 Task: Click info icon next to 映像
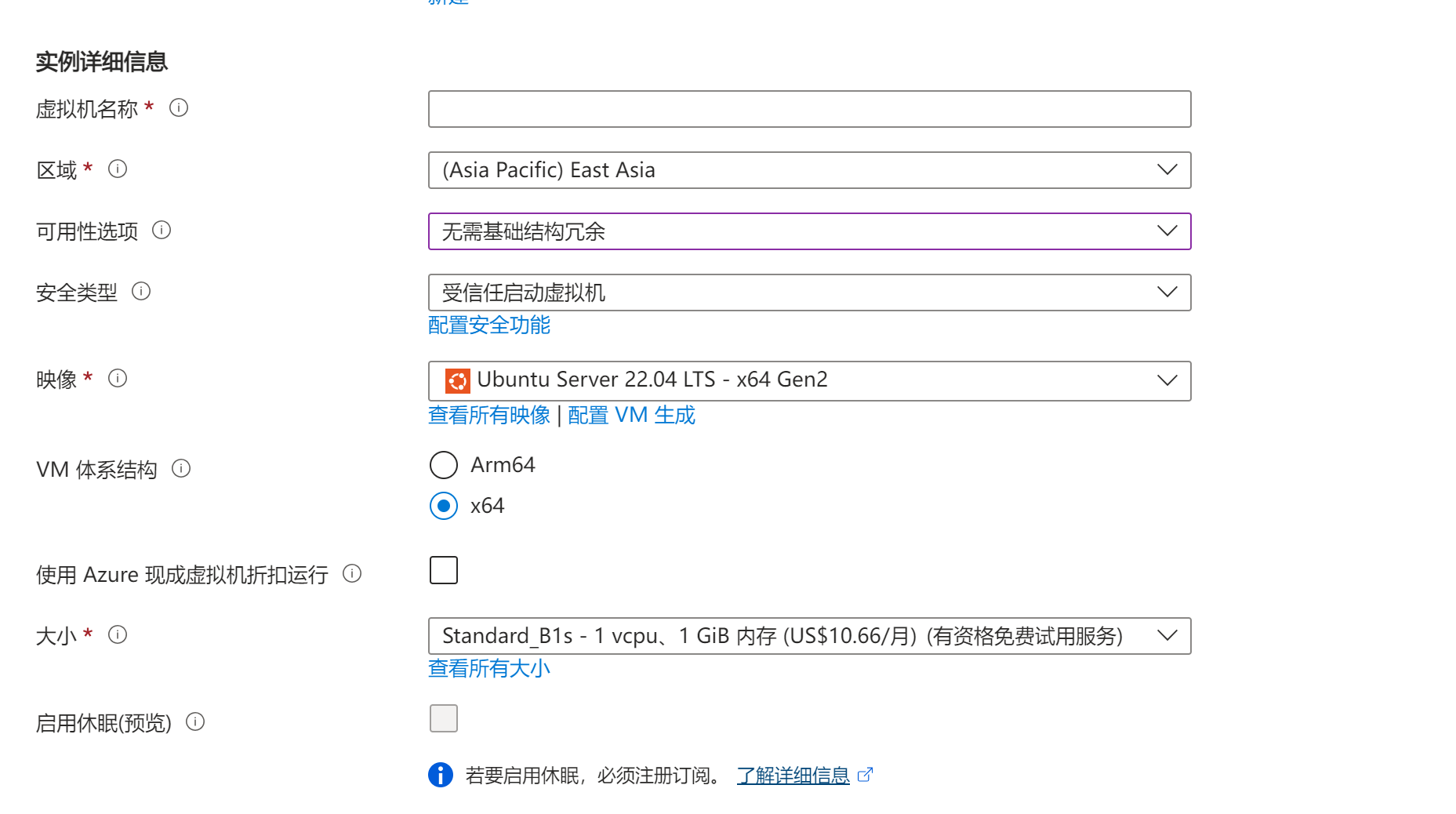118,378
